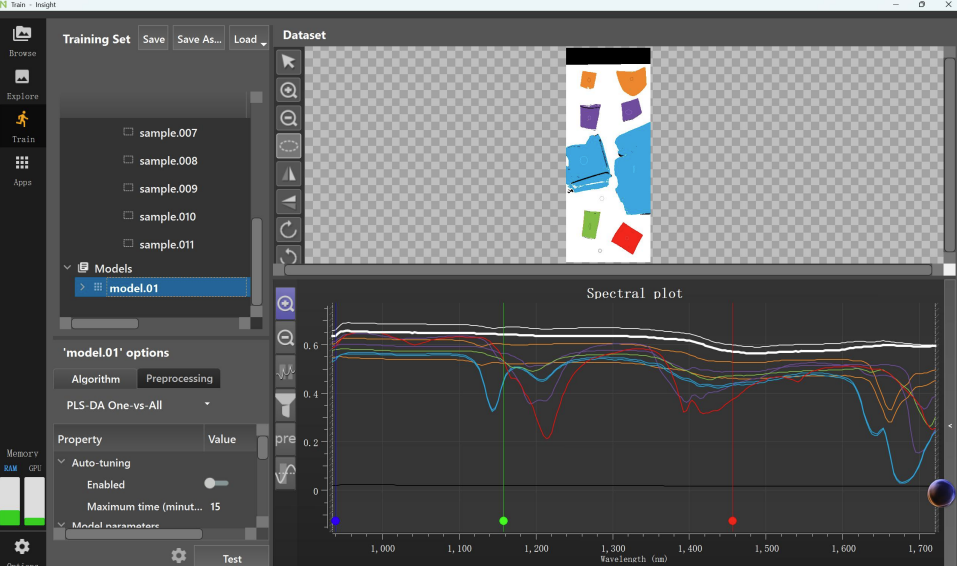Image resolution: width=957 pixels, height=566 pixels.
Task: Select the pointer arrow tool in Dataset toolbar
Action: pos(288,62)
